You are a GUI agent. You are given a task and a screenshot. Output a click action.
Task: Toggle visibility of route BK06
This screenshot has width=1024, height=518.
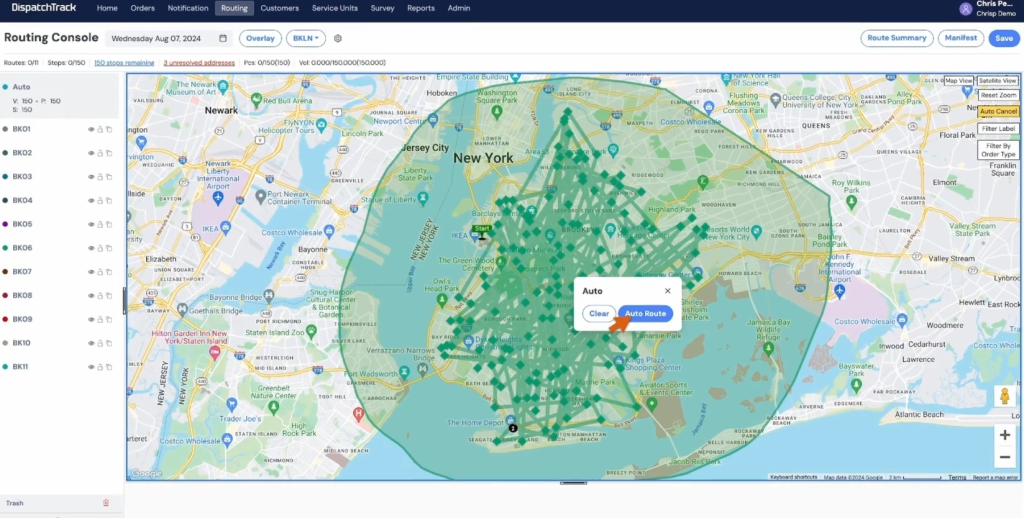[x=91, y=248]
